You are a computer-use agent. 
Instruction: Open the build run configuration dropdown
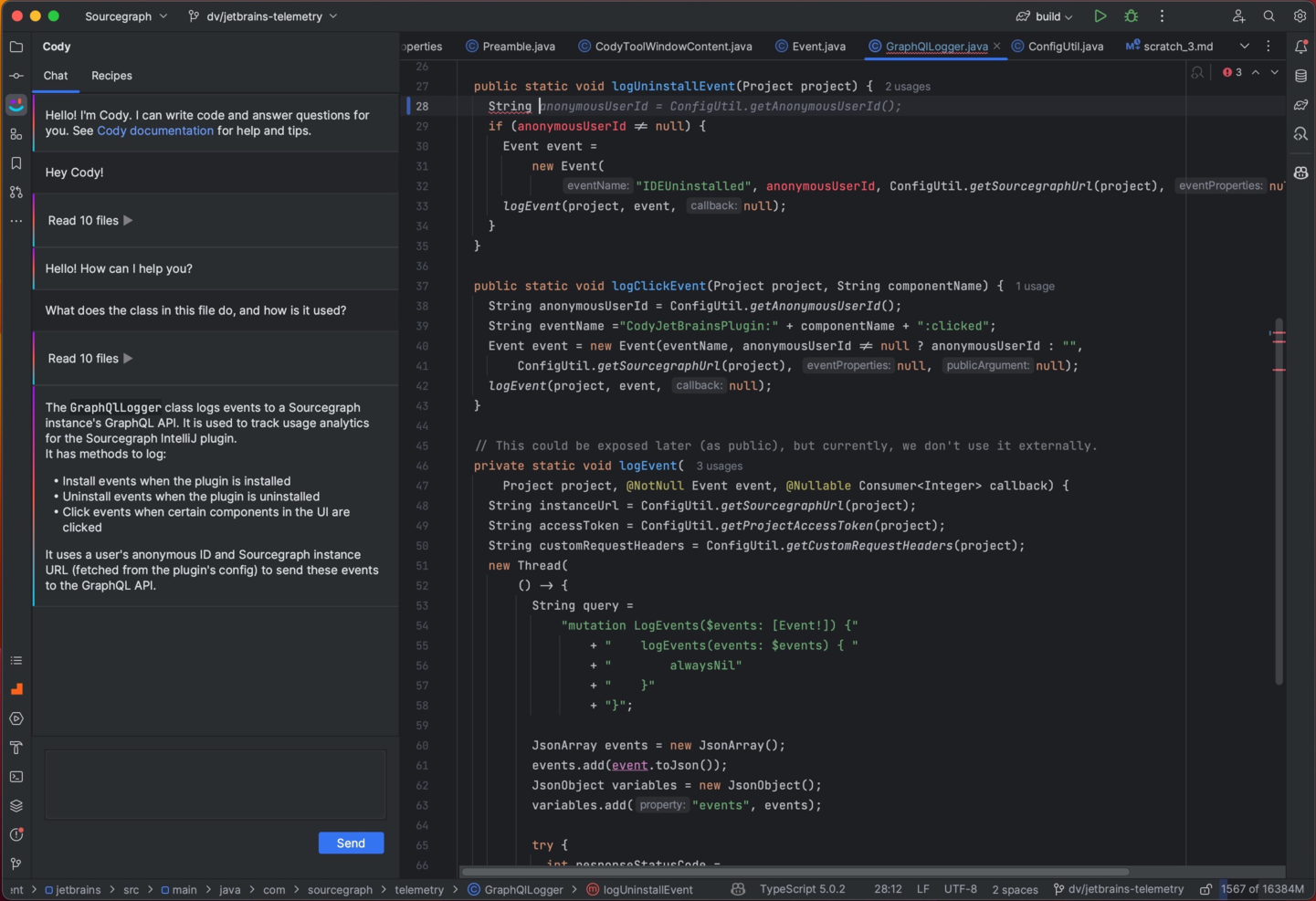(1045, 16)
